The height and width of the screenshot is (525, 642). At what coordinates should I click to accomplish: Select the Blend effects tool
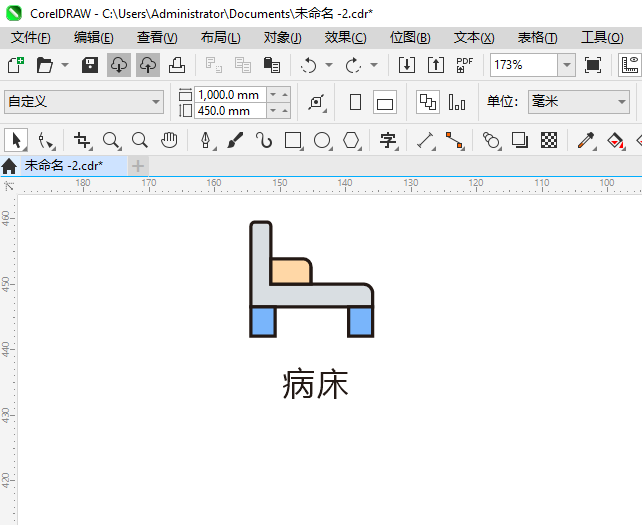click(491, 140)
